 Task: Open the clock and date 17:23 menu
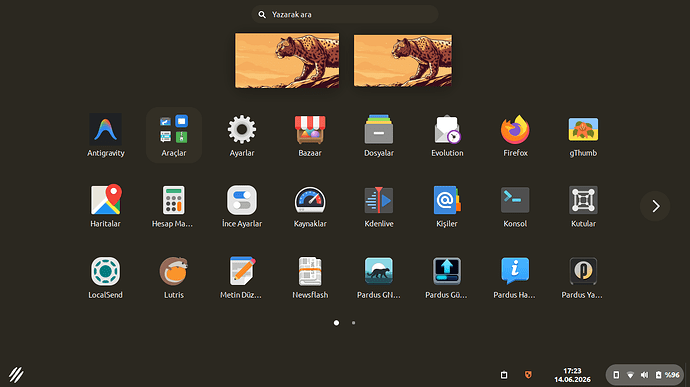click(x=572, y=375)
